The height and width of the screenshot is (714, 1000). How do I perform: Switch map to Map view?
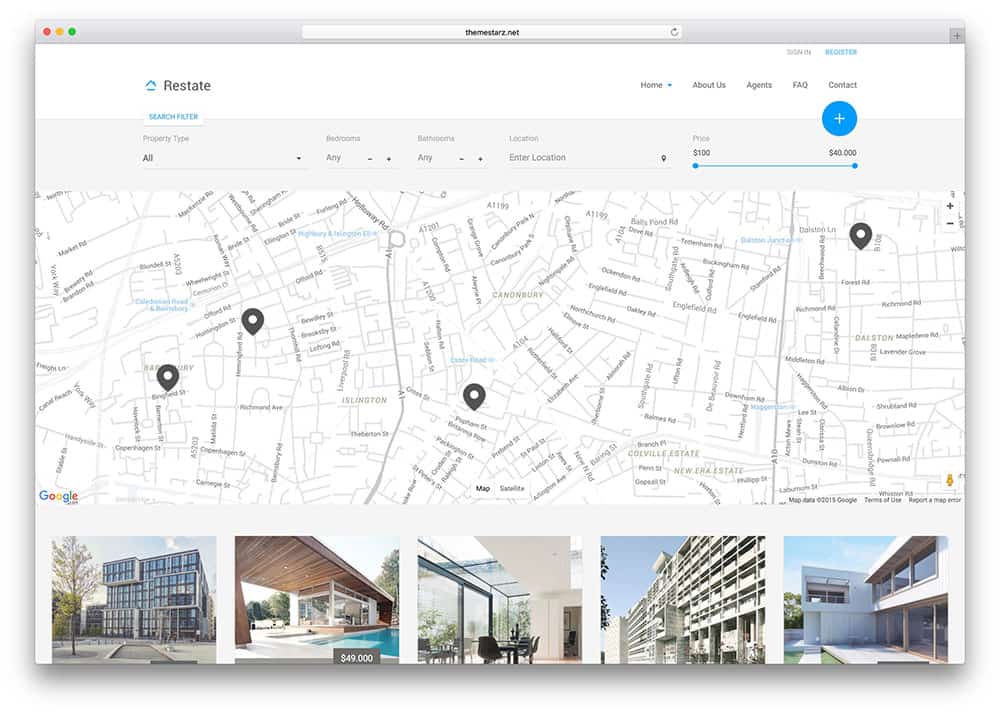click(483, 488)
